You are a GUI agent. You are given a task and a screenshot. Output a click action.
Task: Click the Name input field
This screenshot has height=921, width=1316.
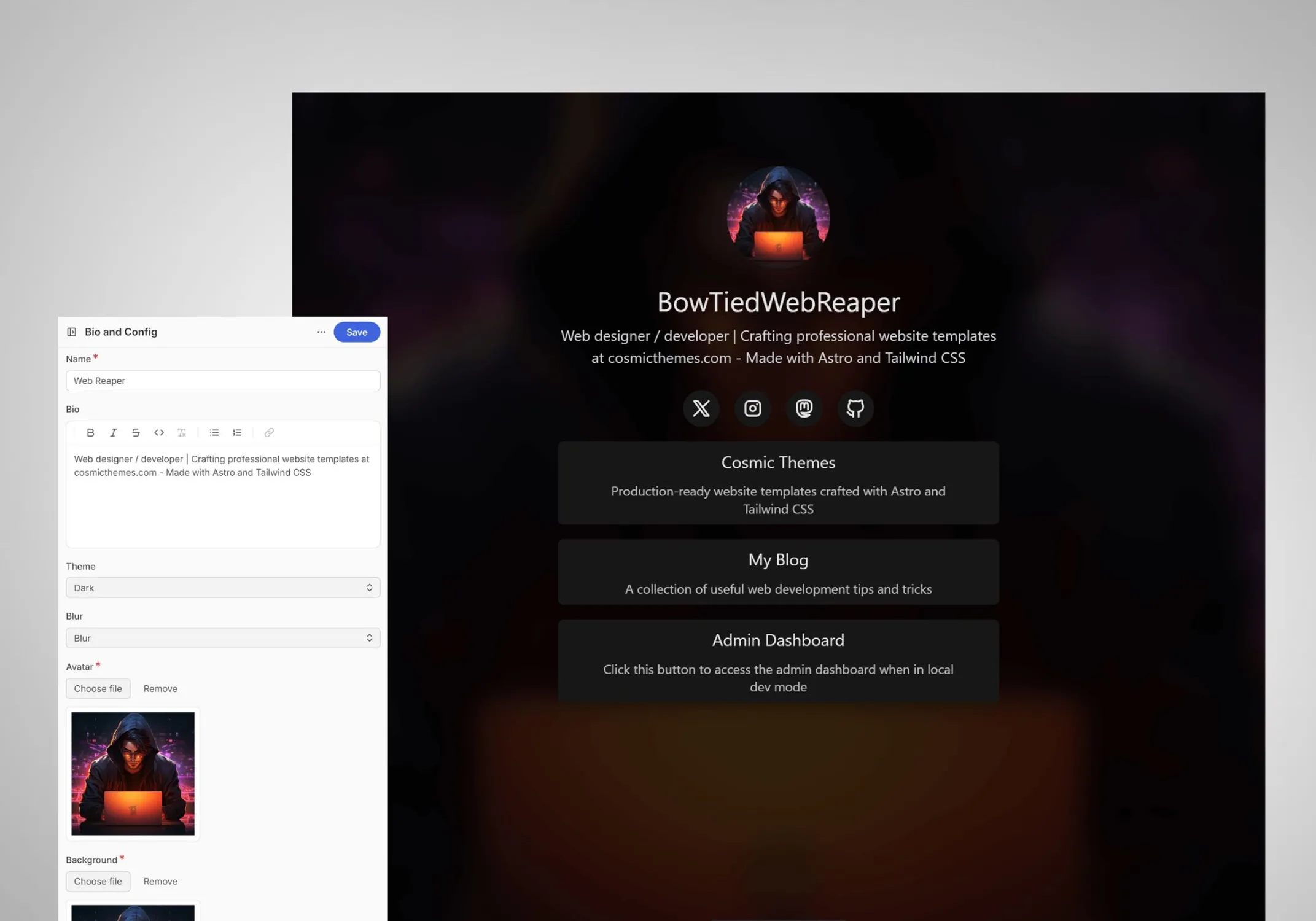point(222,380)
